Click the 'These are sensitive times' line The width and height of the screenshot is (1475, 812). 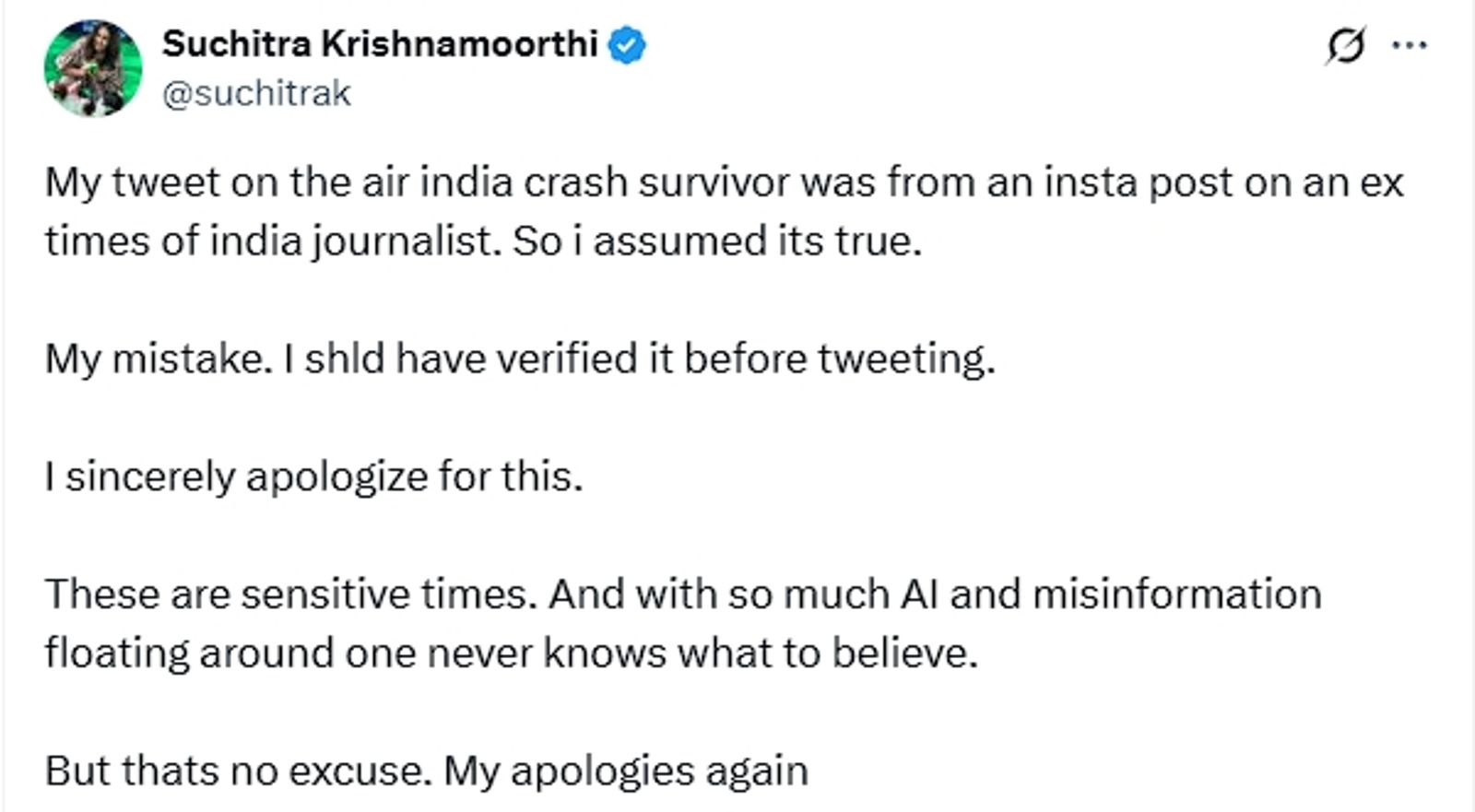[683, 594]
